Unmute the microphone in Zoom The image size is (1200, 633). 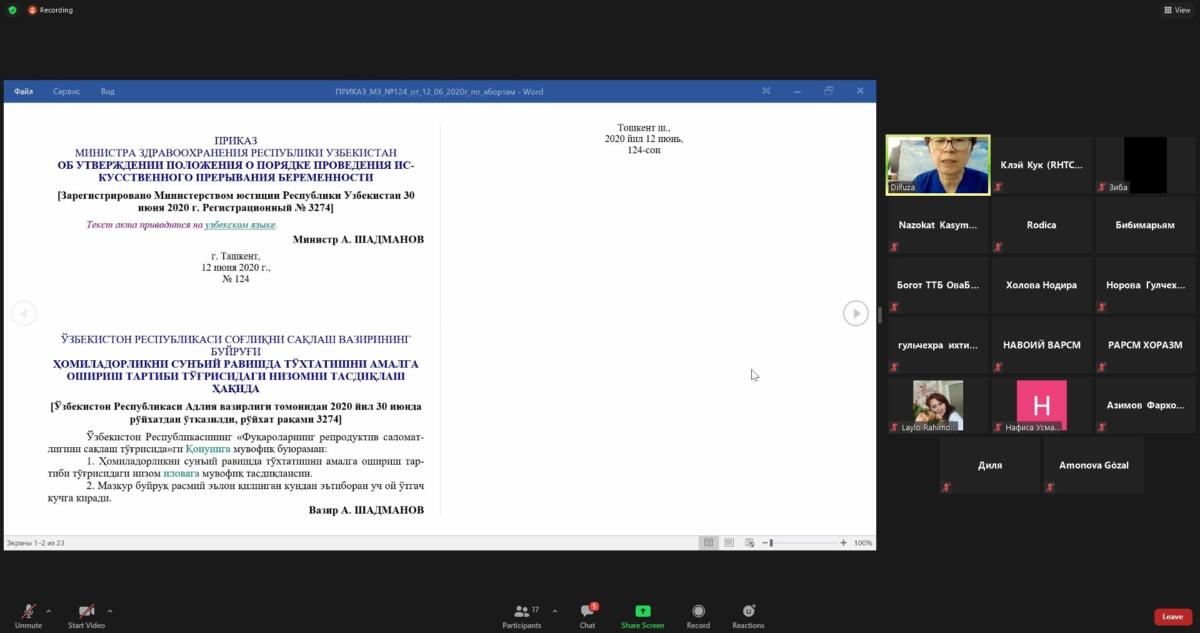click(x=28, y=612)
